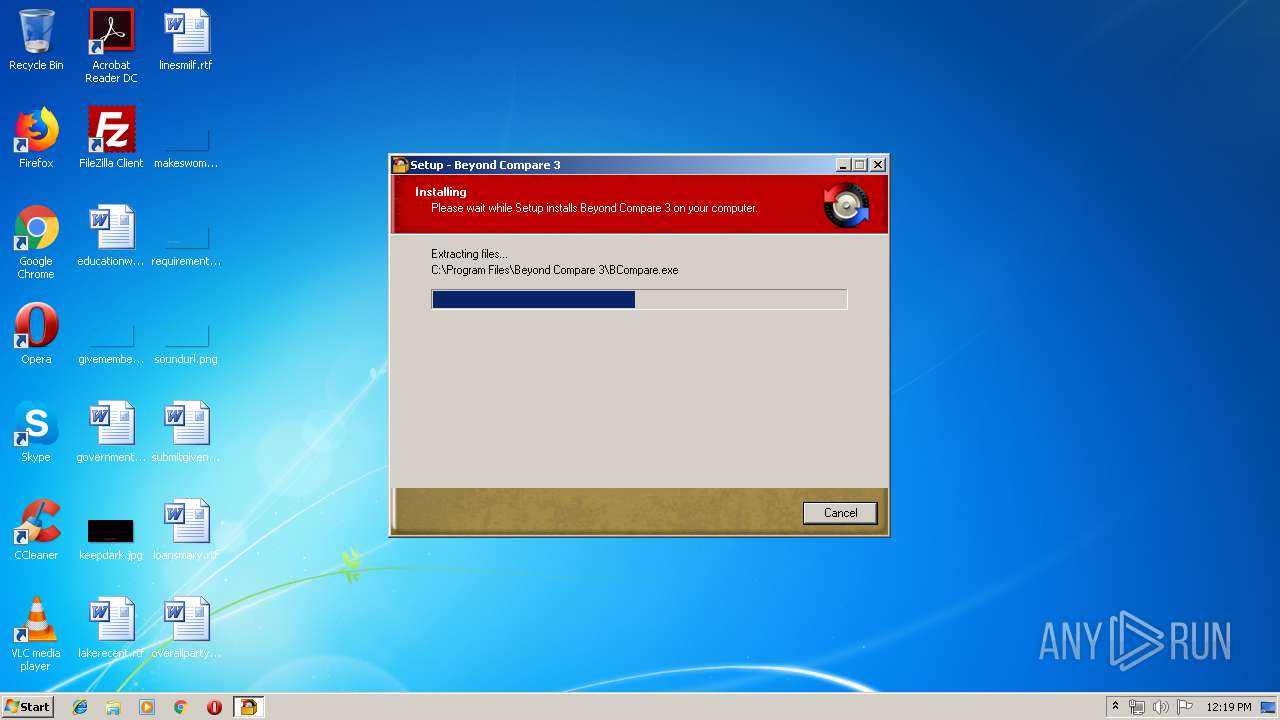1280x720 pixels.
Task: Click the 'Extracting files...' status text
Action: [x=469, y=254]
